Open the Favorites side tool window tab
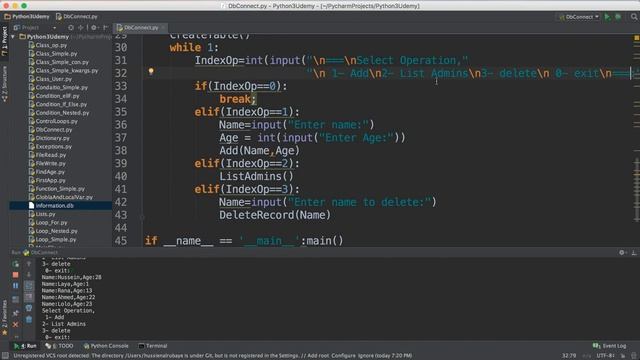640x360 pixels. pos(4,318)
